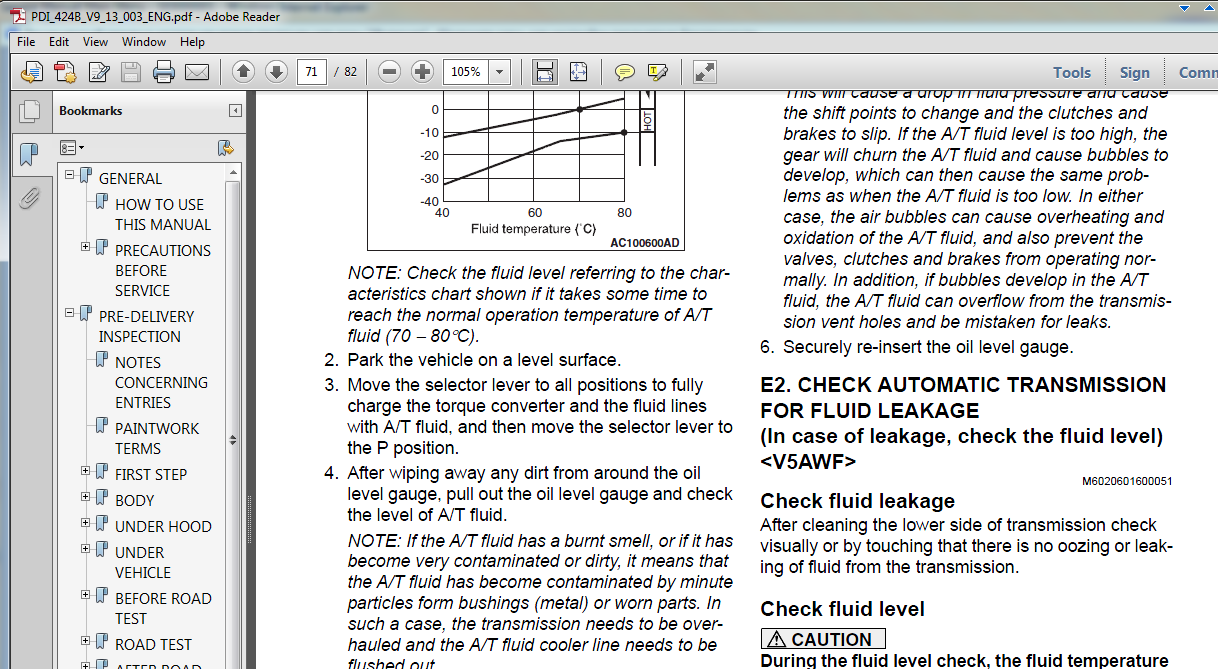Toggle the Page Thumbnails panel
This screenshot has height=669, width=1218.
coord(29,112)
